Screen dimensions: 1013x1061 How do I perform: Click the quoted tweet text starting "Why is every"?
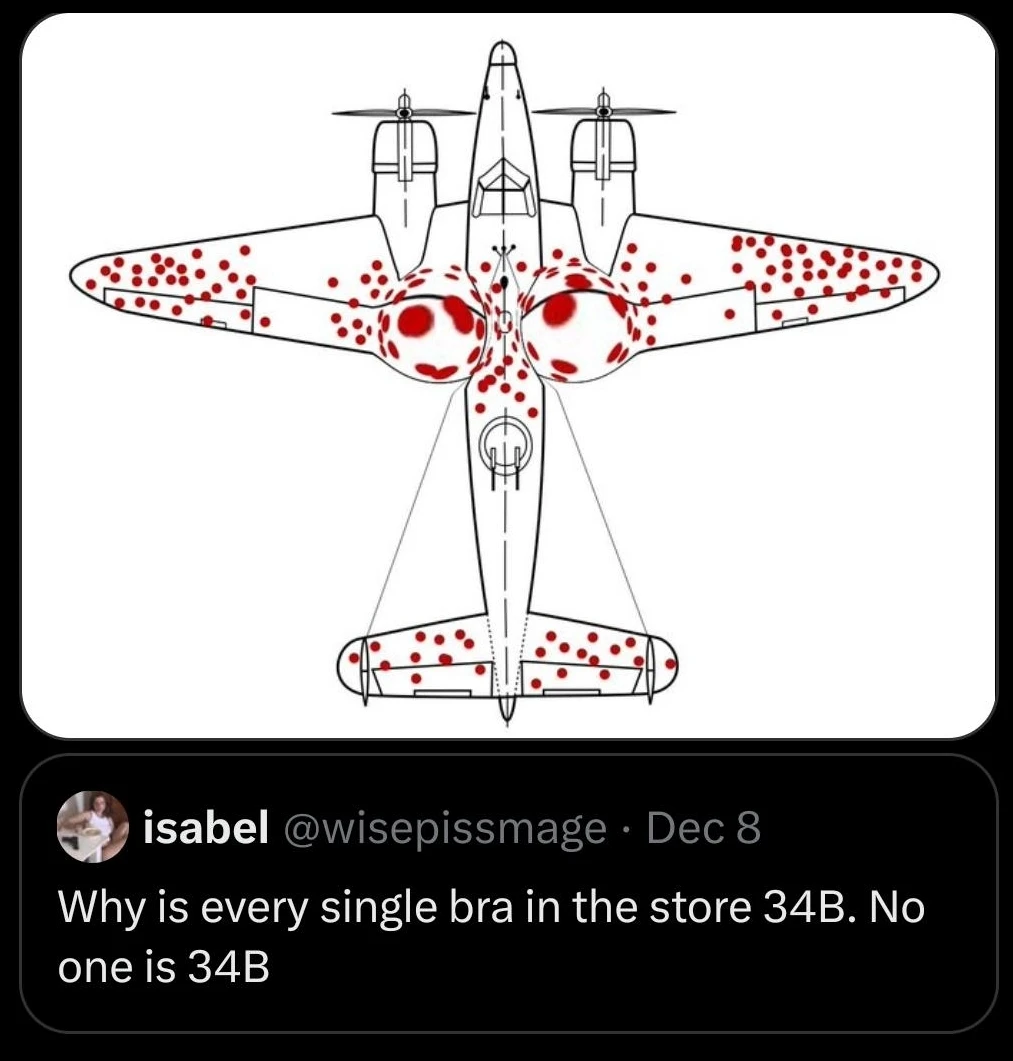[x=490, y=908]
